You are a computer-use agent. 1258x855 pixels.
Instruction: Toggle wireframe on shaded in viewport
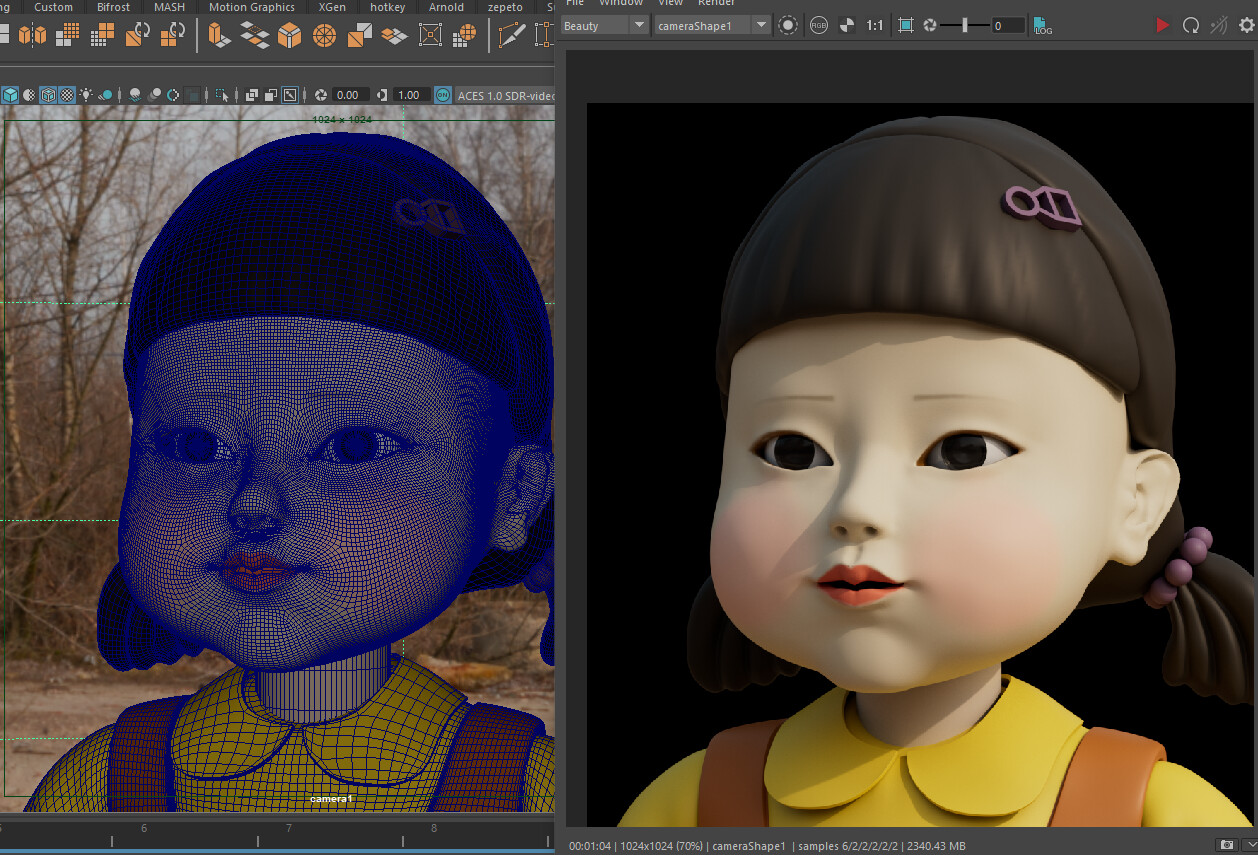48,95
